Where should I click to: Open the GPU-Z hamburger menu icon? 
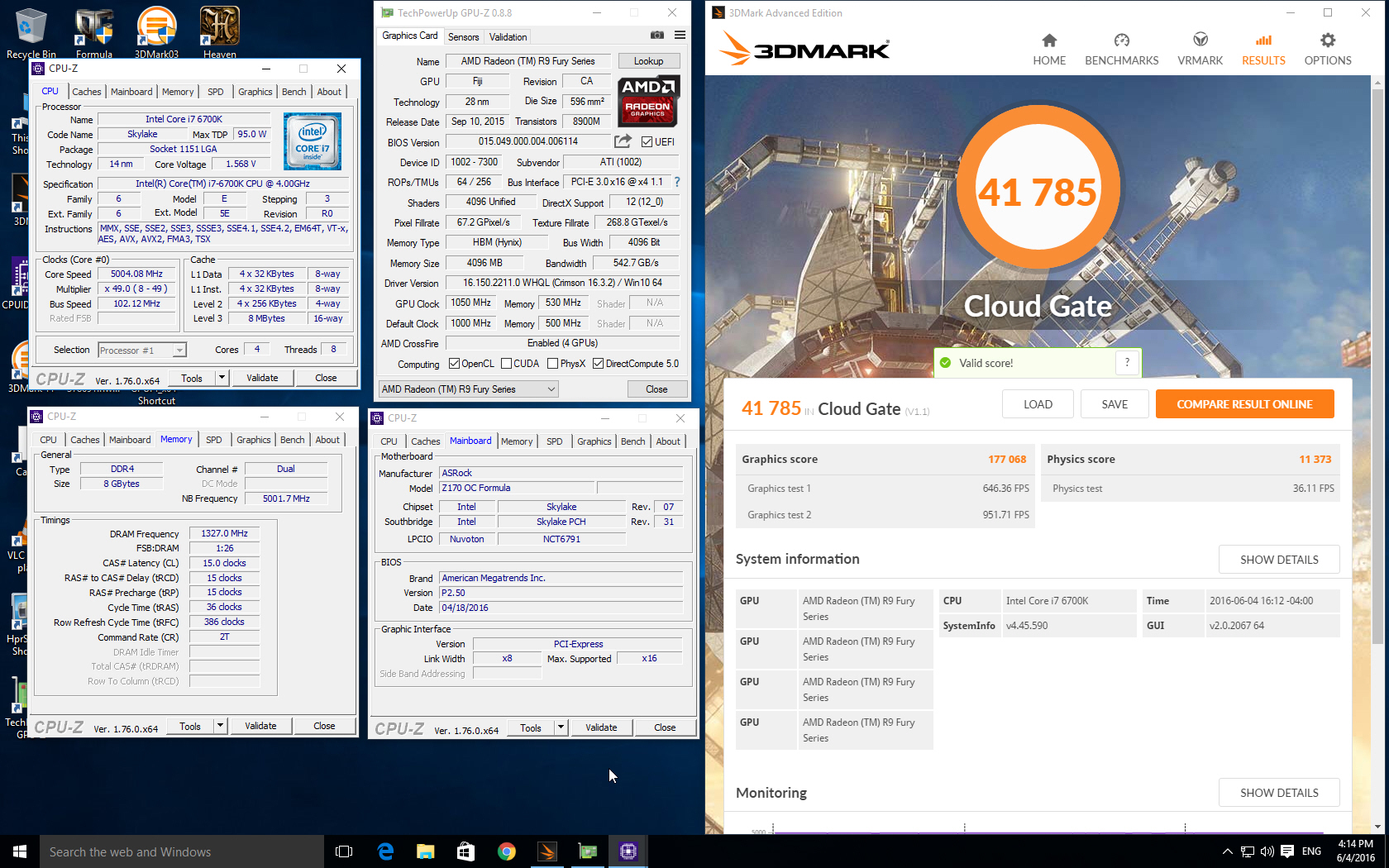click(x=680, y=36)
